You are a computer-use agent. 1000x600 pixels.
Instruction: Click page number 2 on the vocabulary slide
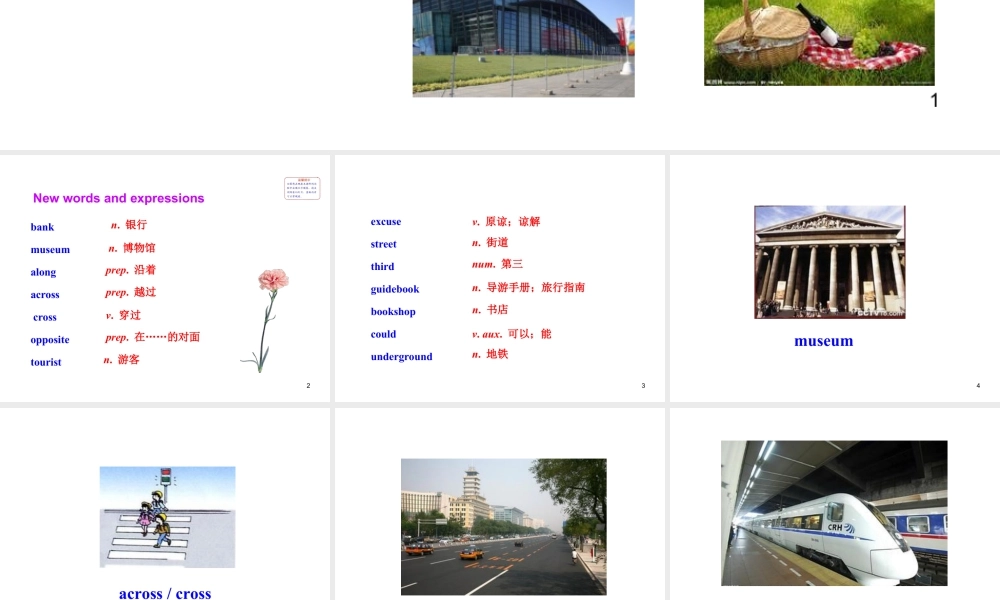click(308, 385)
